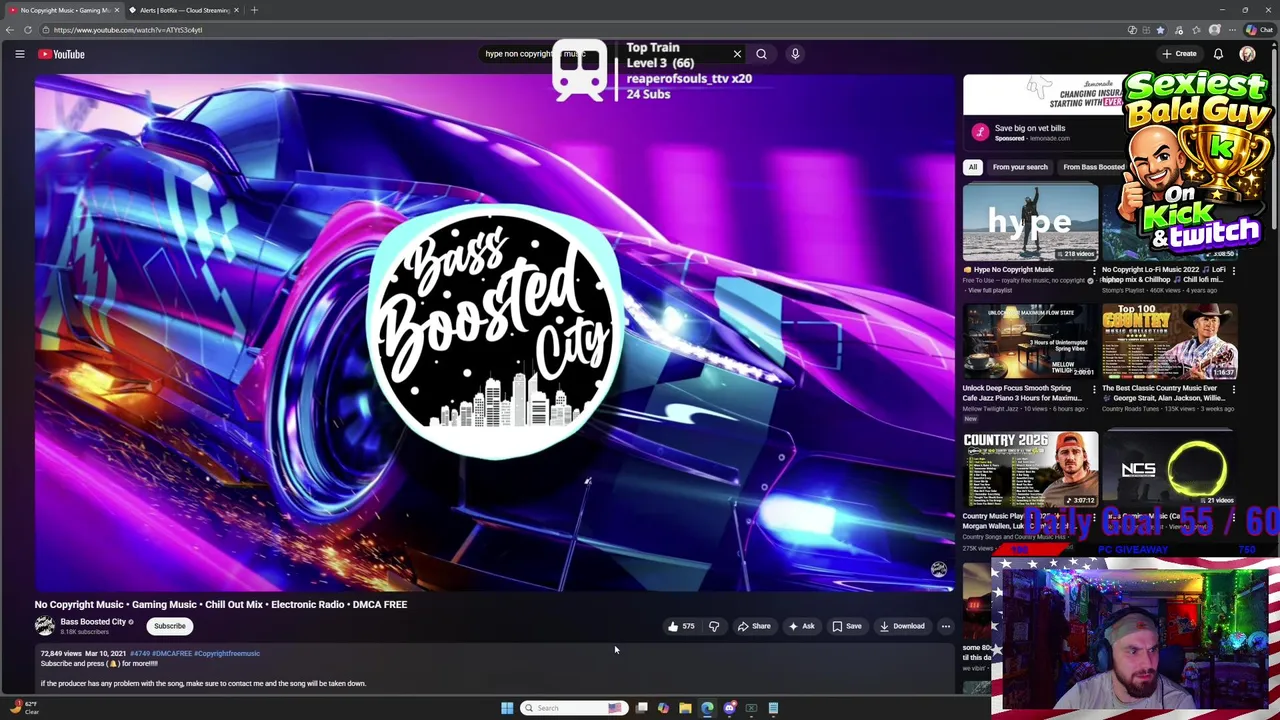This screenshot has width=1280, height=720.
Task: Select the From your search chip
Action: coord(1020,167)
